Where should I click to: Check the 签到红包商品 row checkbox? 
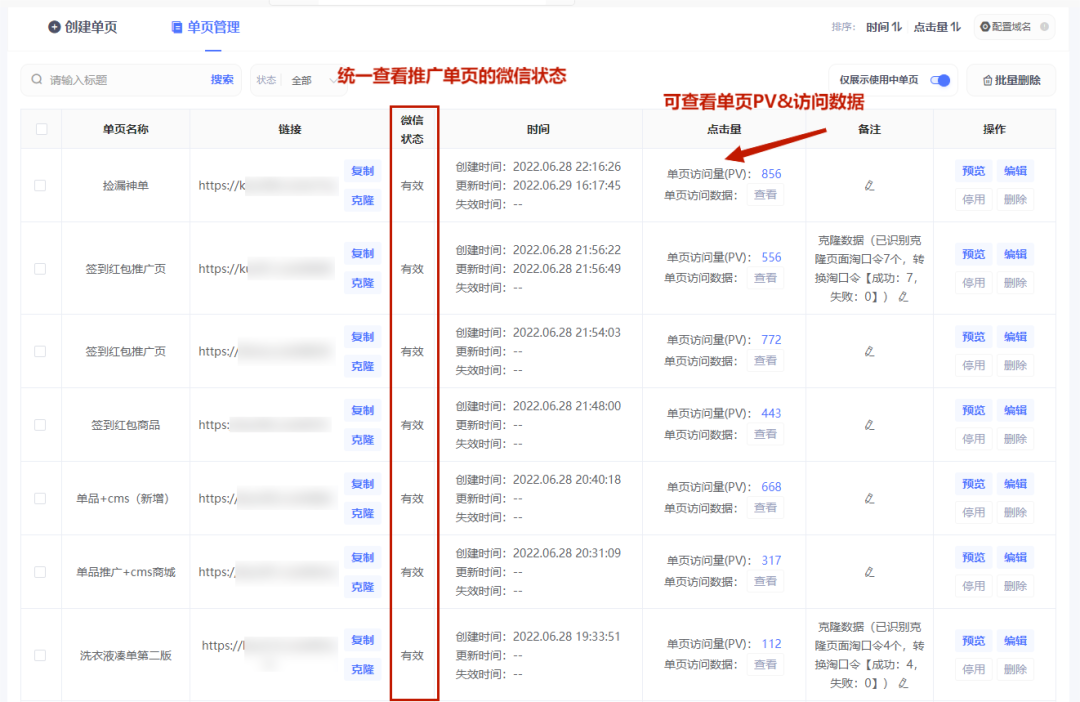[40, 425]
